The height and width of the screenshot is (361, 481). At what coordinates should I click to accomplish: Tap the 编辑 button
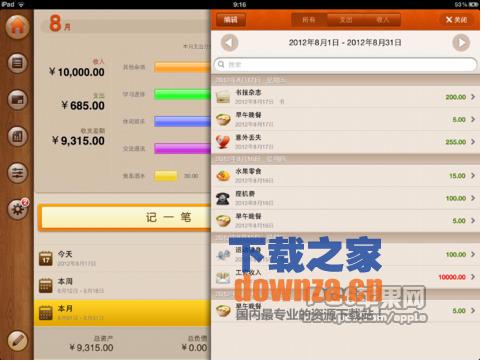click(x=230, y=20)
